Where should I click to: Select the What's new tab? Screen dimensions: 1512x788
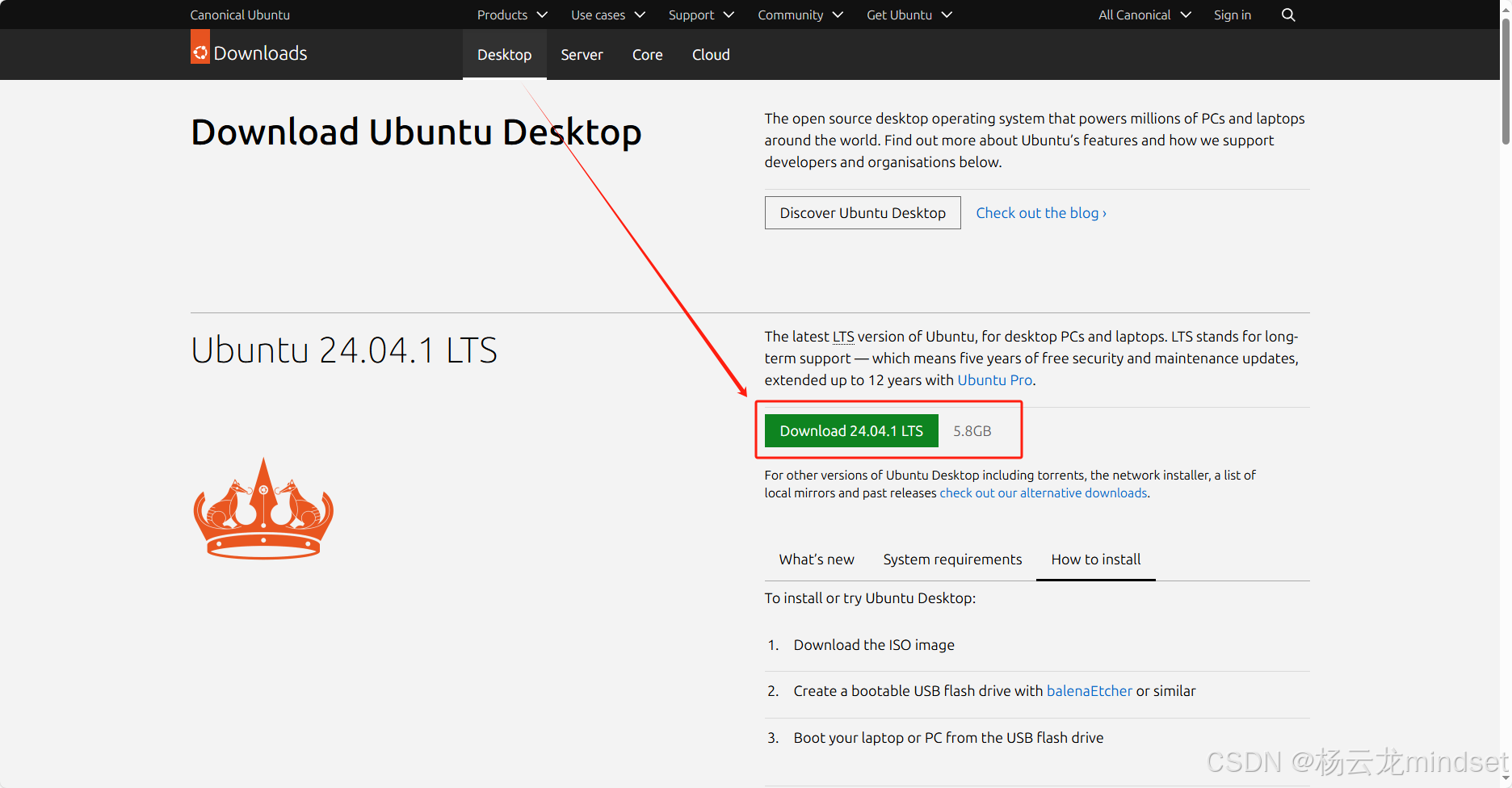[x=816, y=559]
